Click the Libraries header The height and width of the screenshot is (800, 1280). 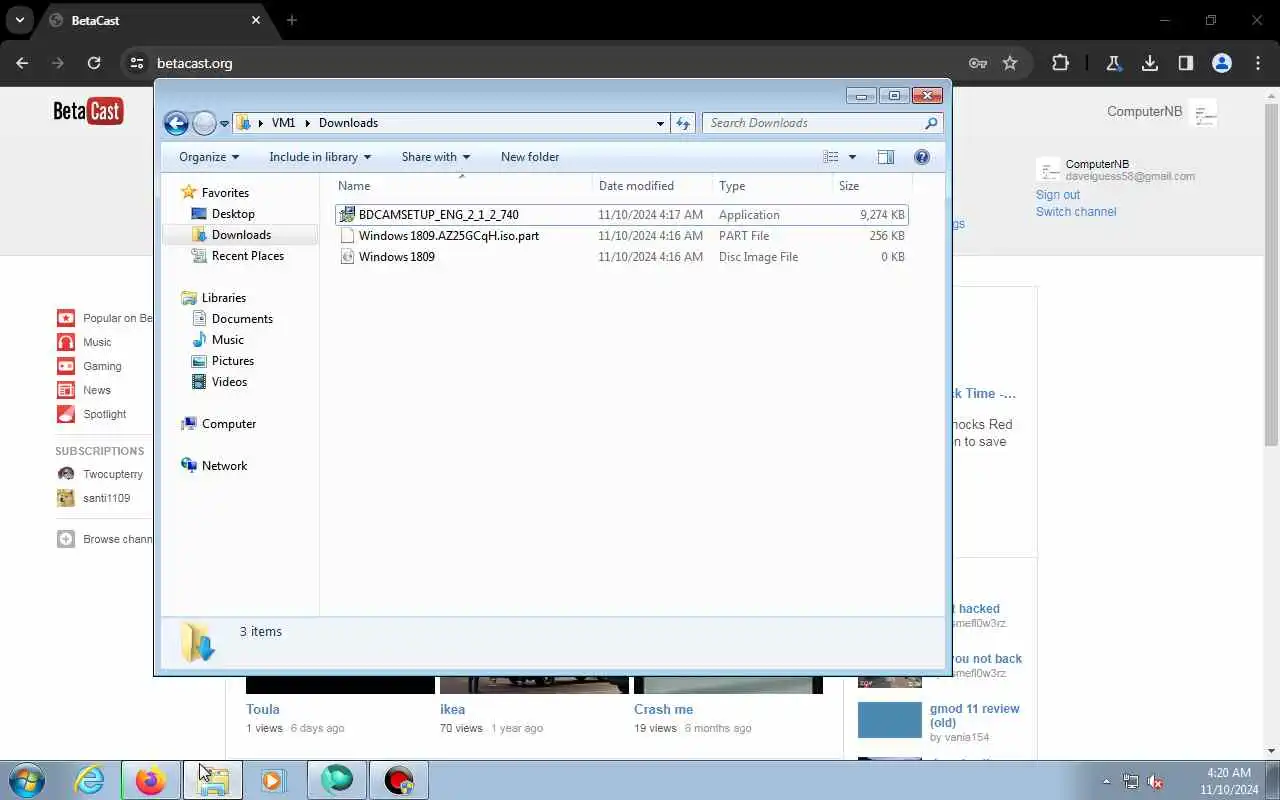coord(223,298)
